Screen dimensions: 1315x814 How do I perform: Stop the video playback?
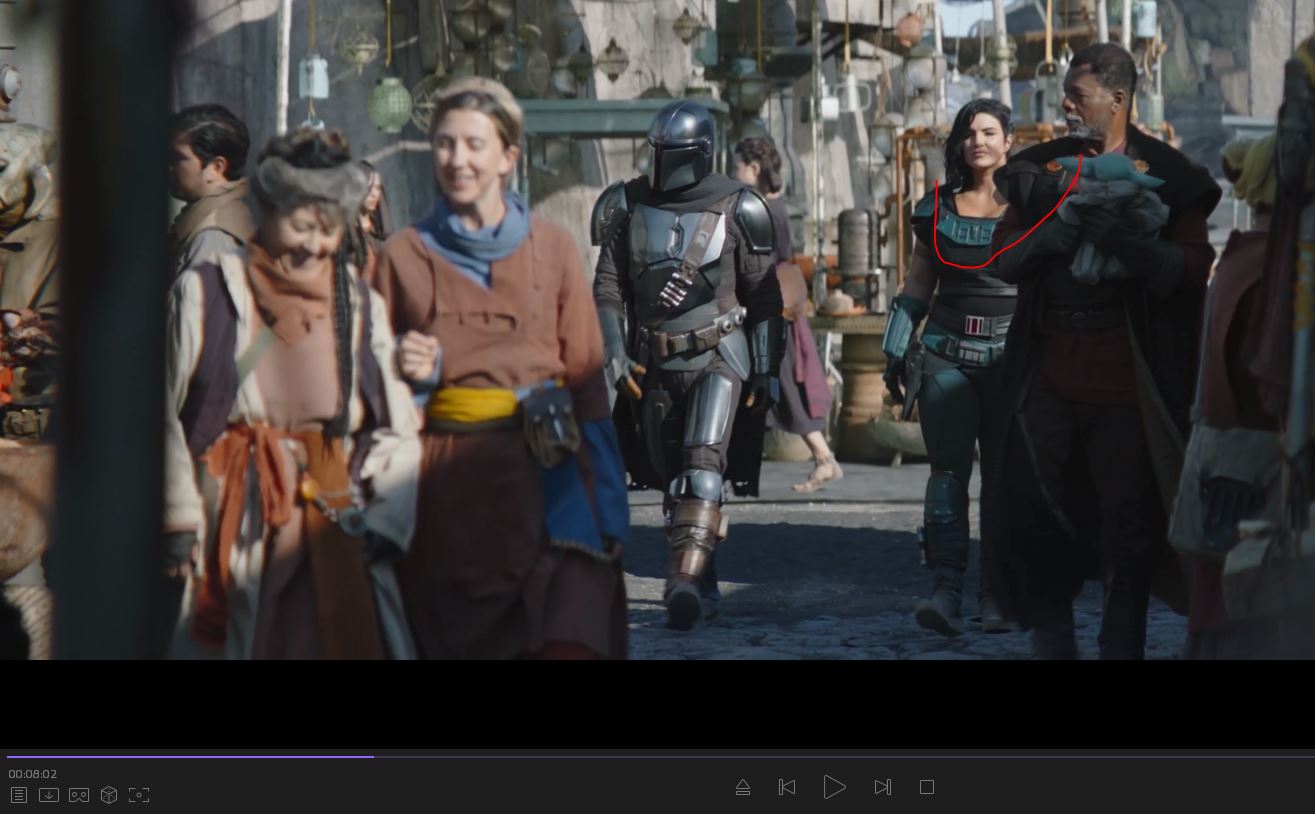coord(927,787)
